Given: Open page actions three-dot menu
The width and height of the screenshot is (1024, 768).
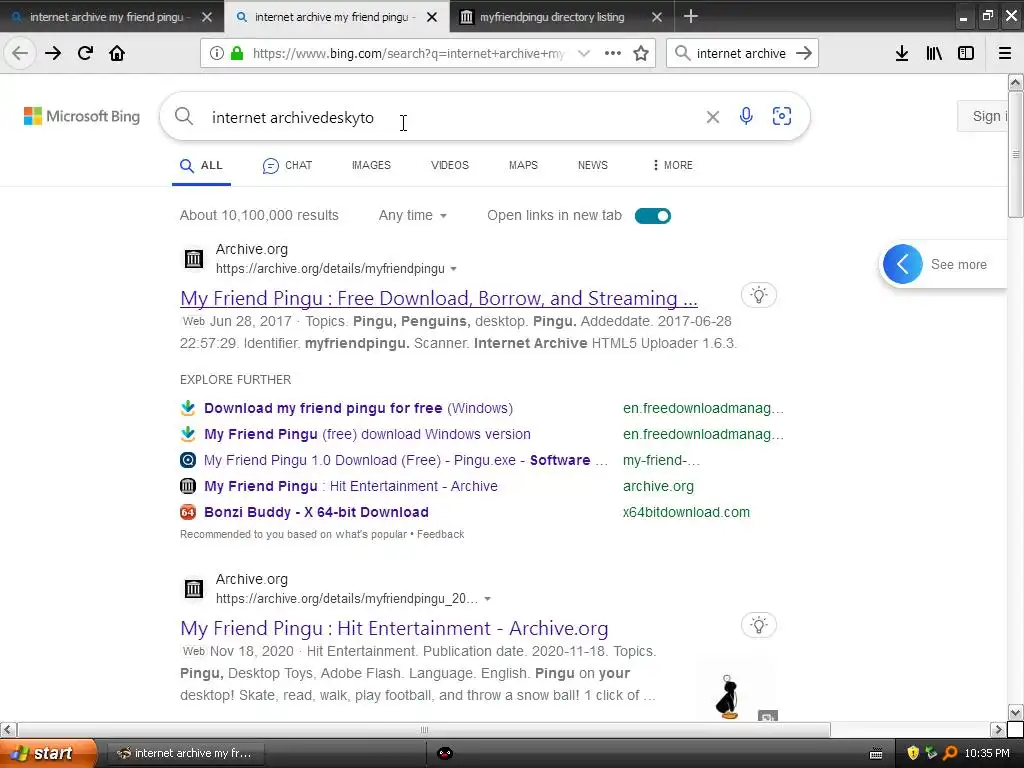Looking at the screenshot, I should click(613, 54).
